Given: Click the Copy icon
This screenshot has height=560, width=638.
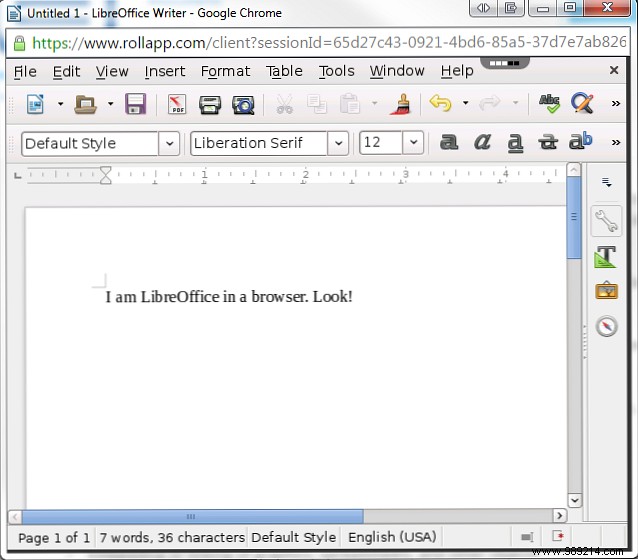Looking at the screenshot, I should click(x=317, y=104).
